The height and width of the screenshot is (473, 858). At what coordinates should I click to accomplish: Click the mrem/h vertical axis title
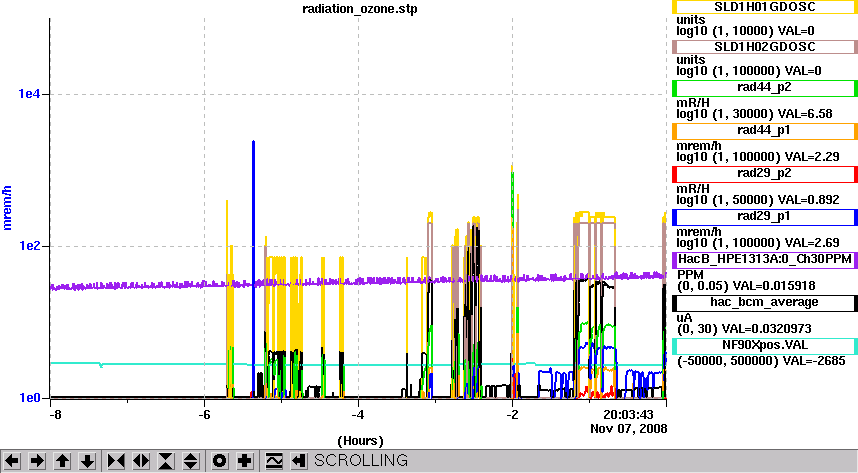coord(7,207)
